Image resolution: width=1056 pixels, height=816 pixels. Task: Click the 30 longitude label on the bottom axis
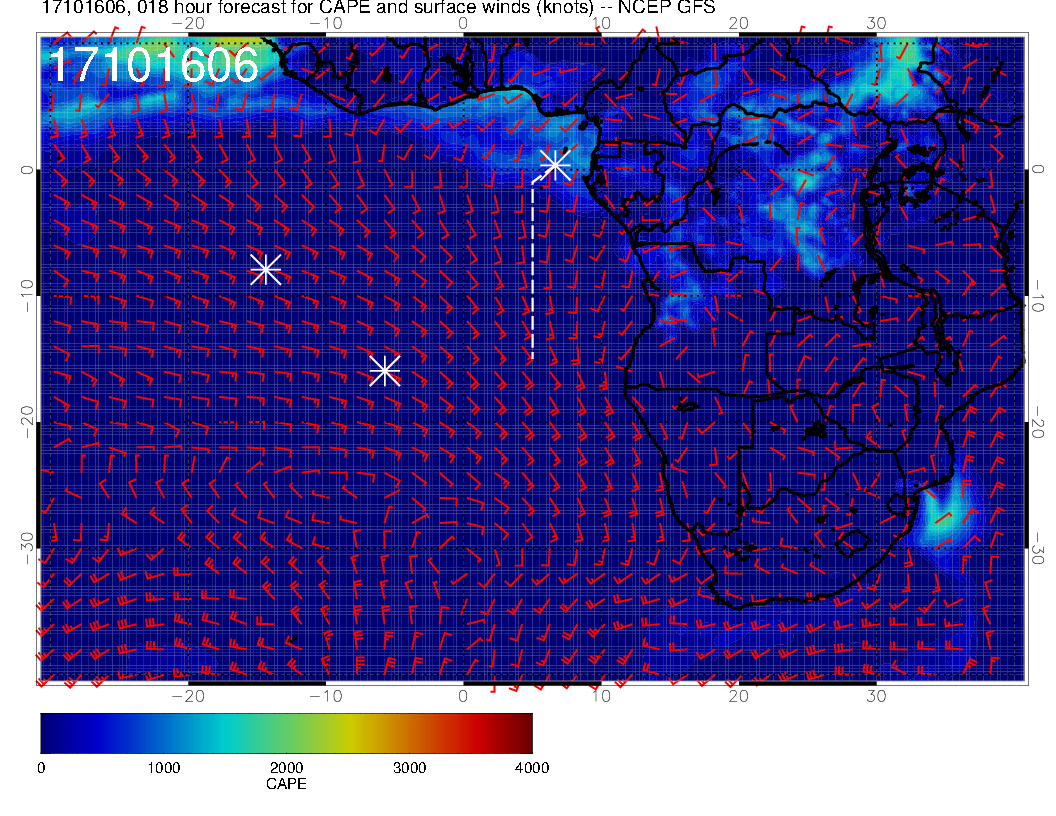(x=876, y=696)
